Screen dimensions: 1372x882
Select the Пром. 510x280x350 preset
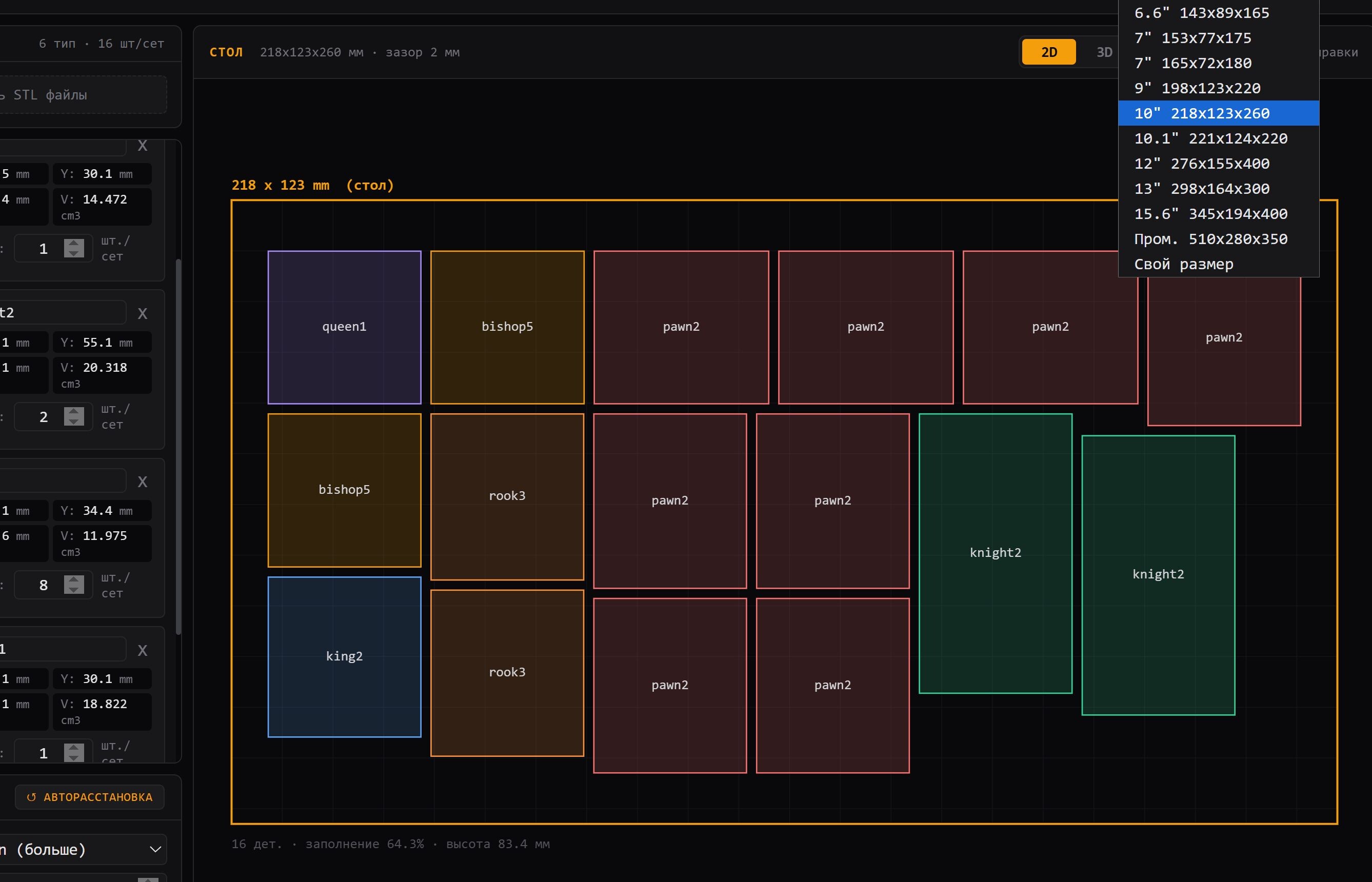[1210, 239]
